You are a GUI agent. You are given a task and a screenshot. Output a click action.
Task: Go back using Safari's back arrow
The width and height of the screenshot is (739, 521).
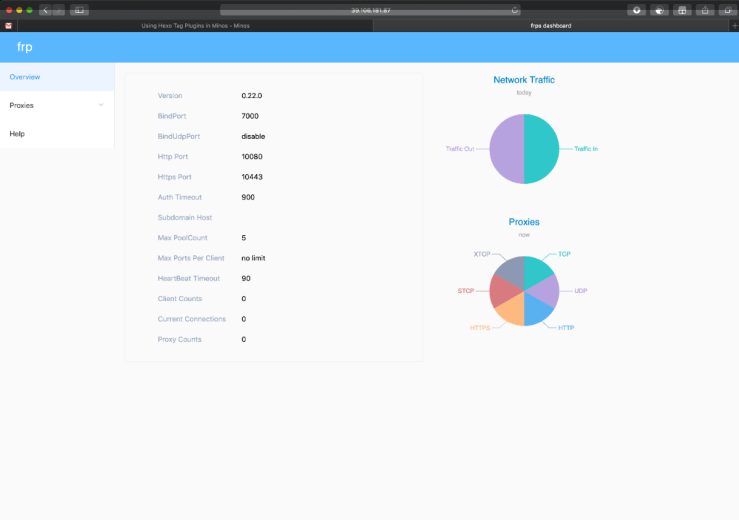click(x=46, y=10)
